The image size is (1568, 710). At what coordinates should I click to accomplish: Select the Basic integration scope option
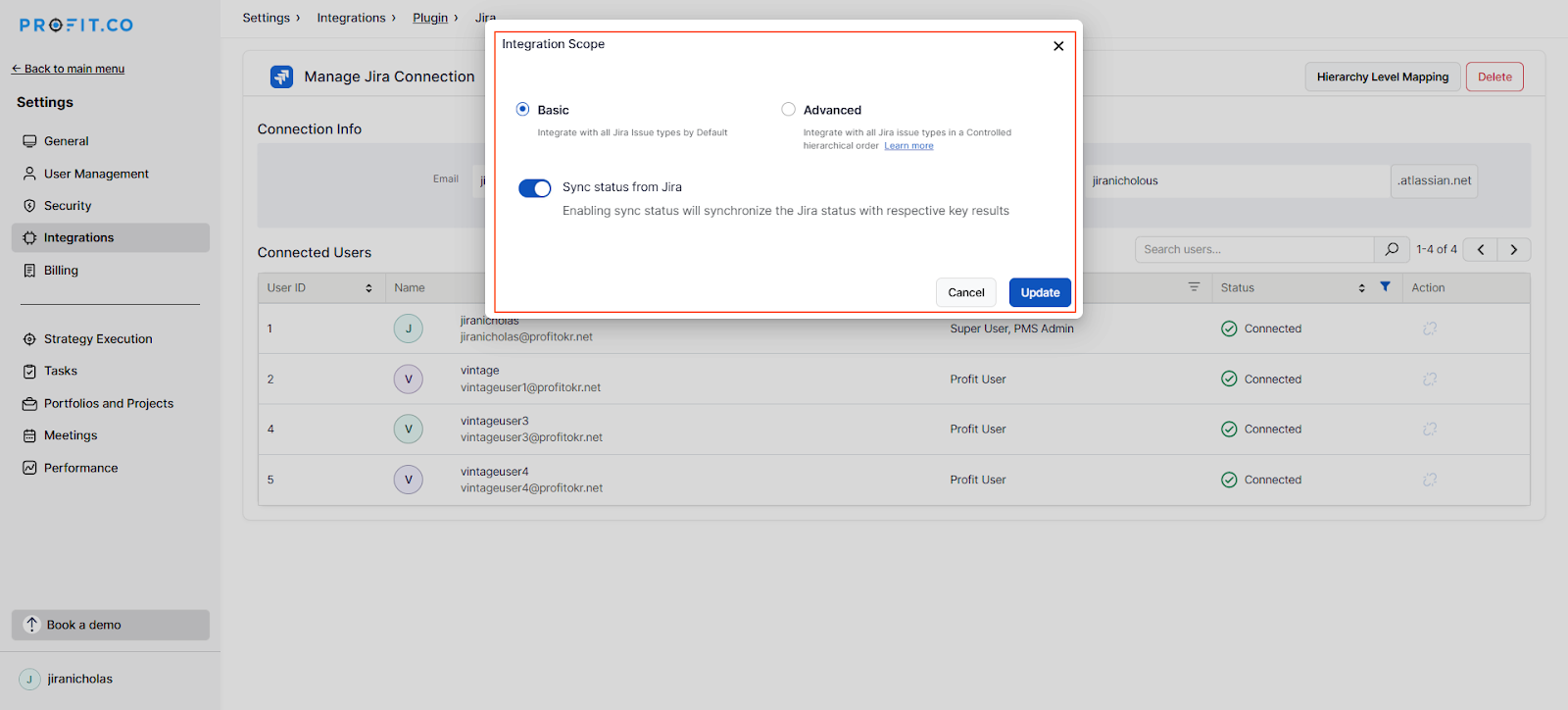click(523, 109)
